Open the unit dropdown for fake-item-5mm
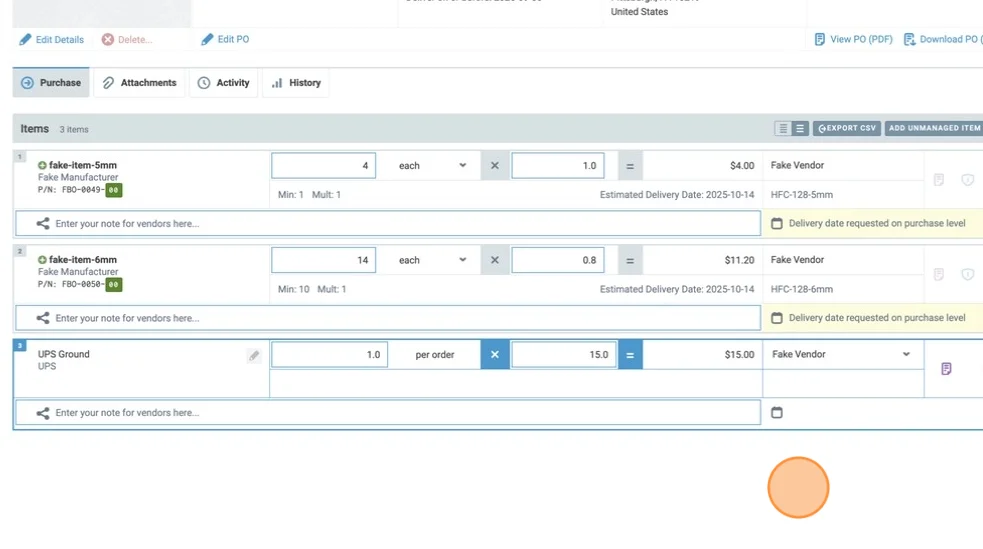Screen dimensions: 983x549 [x=432, y=166]
